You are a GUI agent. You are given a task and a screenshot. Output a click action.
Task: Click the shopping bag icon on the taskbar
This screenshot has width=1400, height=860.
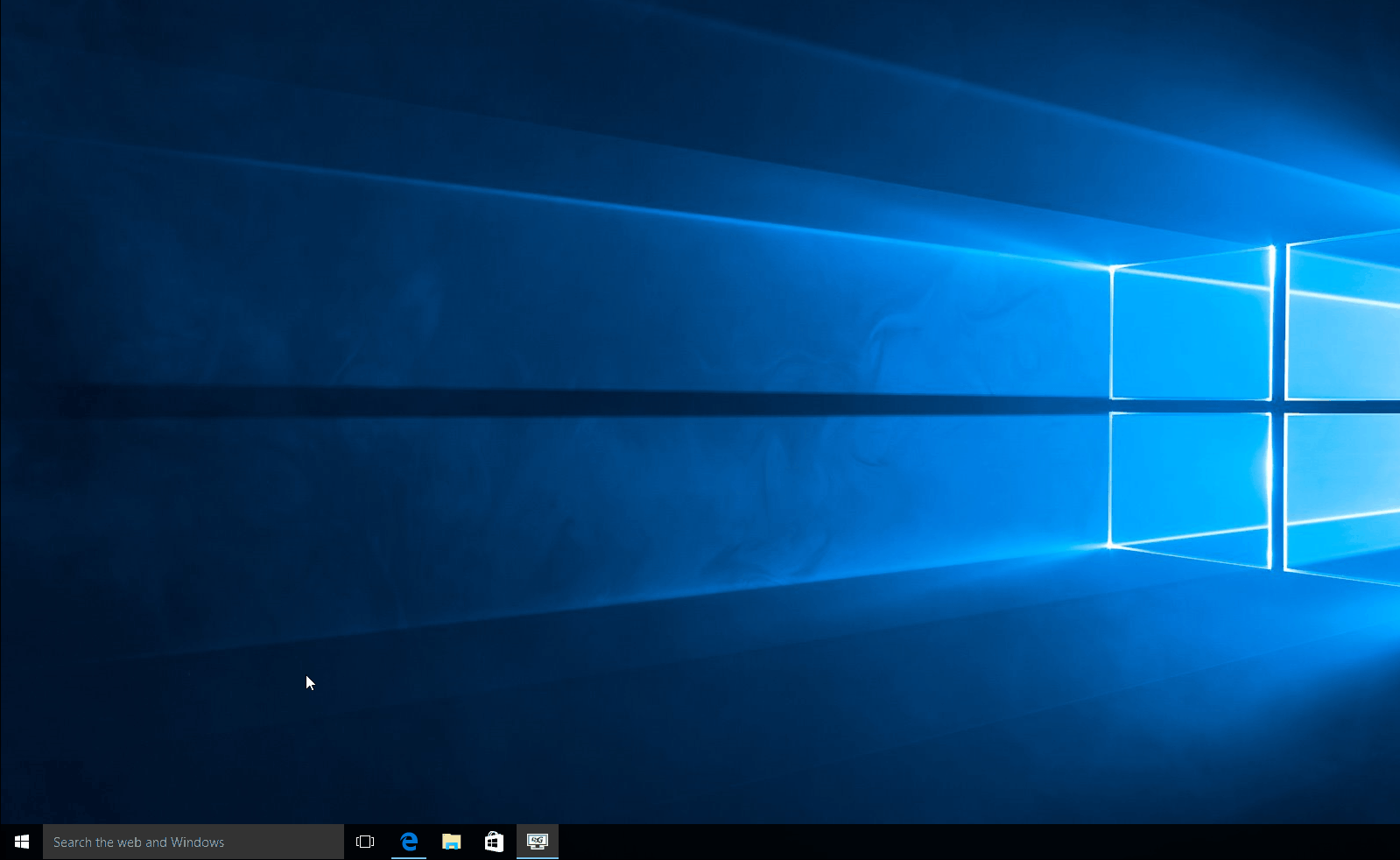pos(494,842)
